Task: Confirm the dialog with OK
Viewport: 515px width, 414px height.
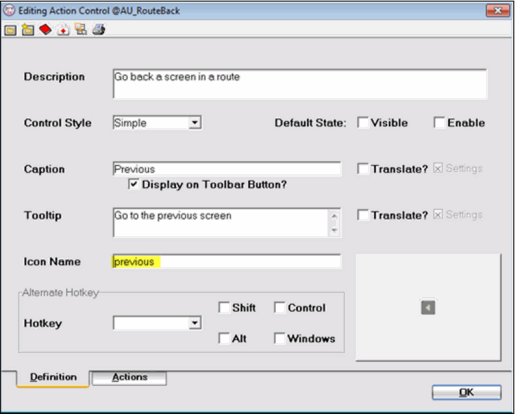Action: tap(466, 392)
